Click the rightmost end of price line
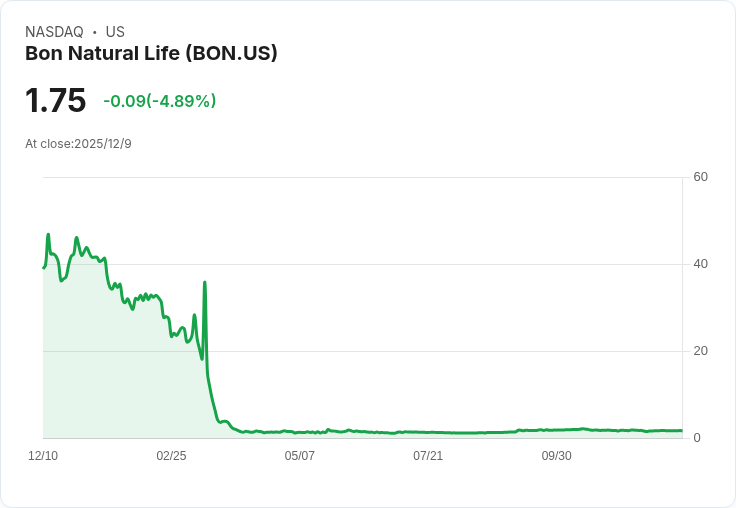Screen dimensions: 736x508 pyautogui.click(x=682, y=430)
